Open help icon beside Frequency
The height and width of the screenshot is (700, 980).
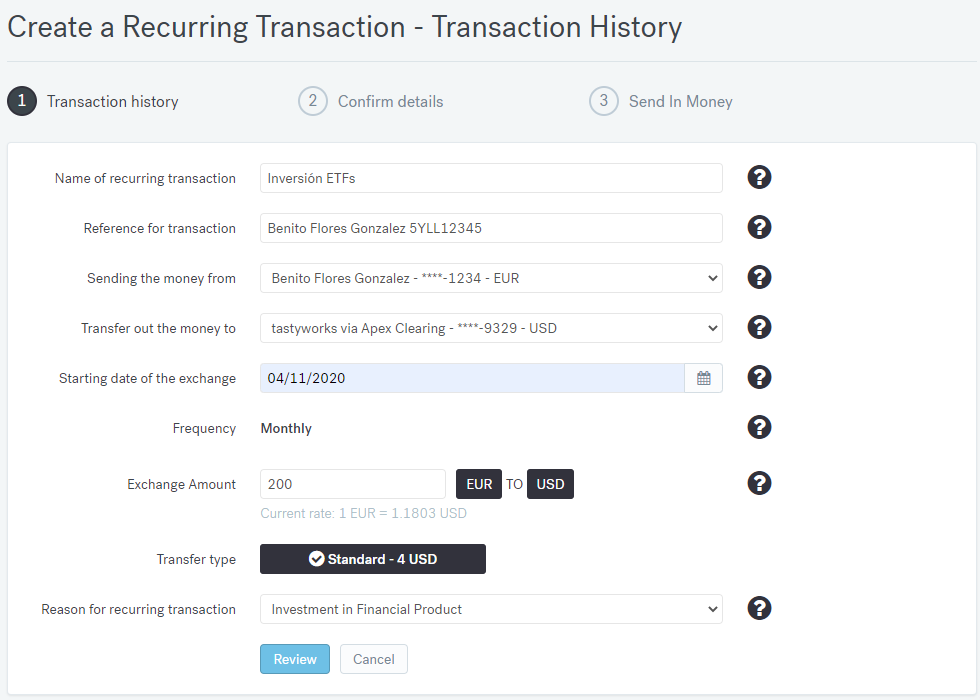(x=759, y=428)
